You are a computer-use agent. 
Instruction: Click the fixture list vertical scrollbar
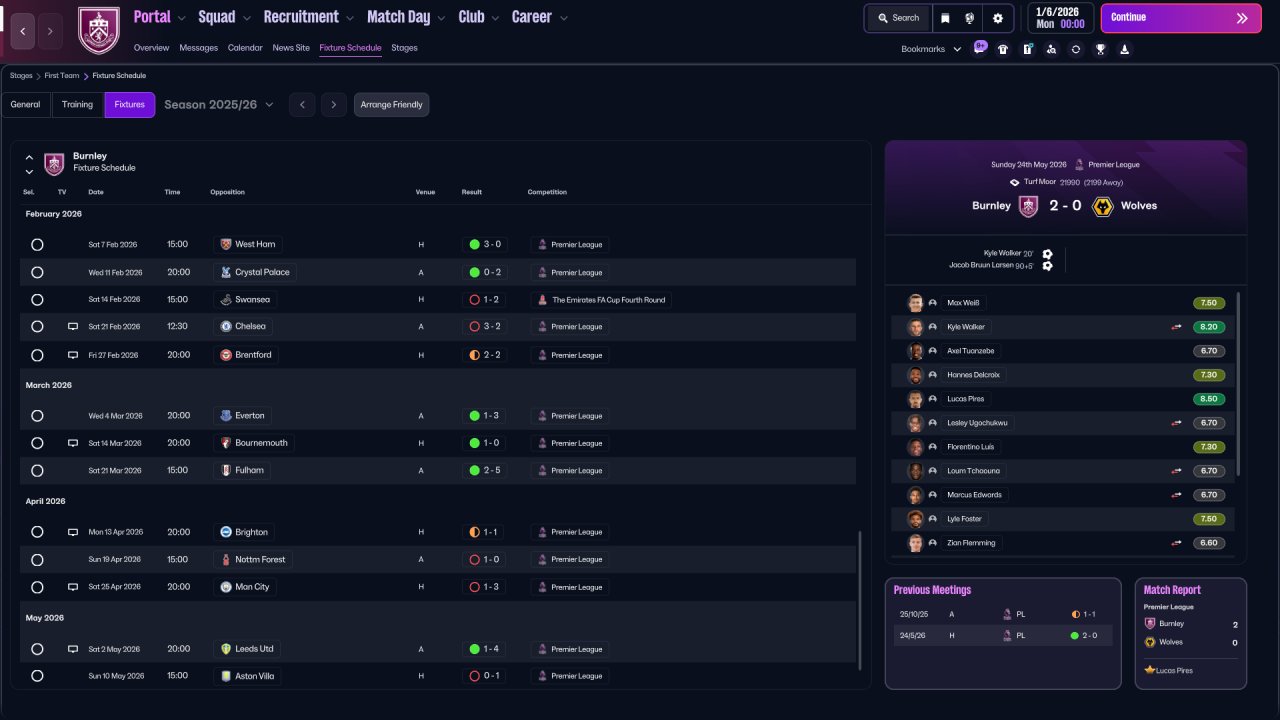[x=859, y=600]
